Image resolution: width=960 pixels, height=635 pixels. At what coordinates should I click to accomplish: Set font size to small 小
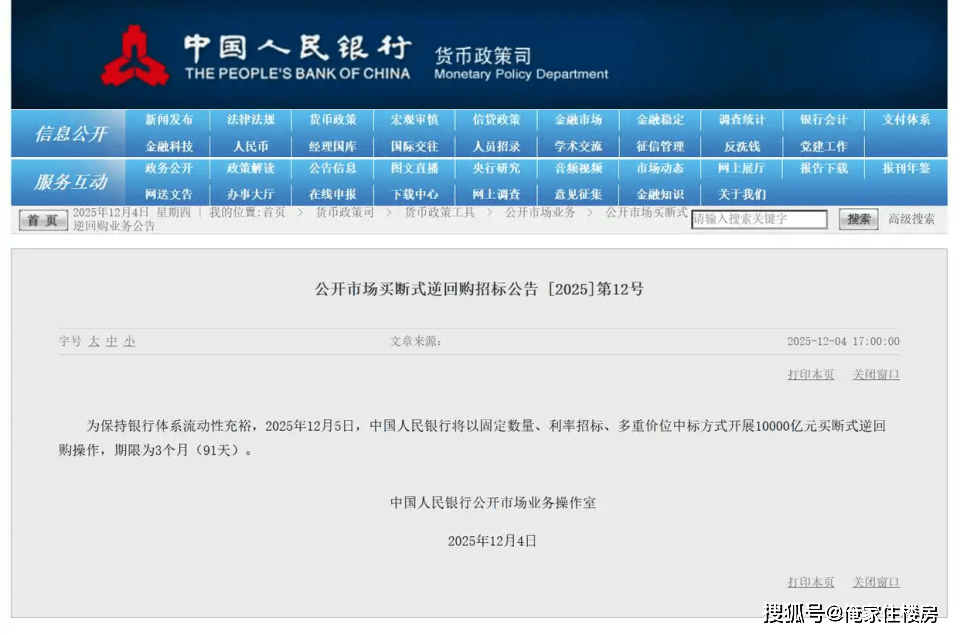(129, 341)
